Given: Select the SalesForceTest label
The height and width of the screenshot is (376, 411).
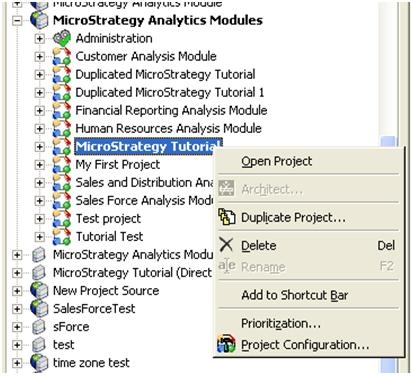Looking at the screenshot, I should 94,308.
